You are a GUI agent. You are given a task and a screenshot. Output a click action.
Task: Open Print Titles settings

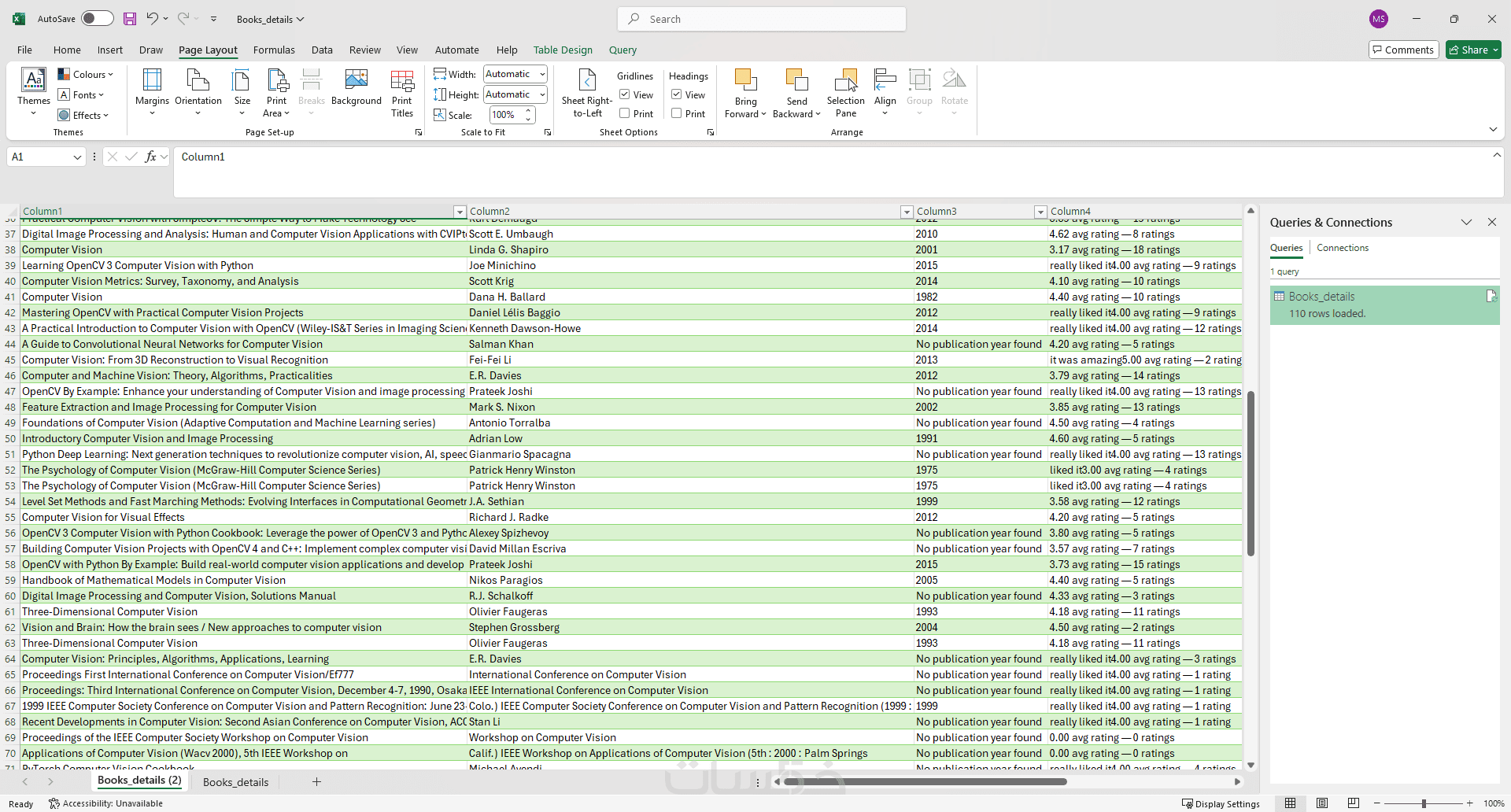pyautogui.click(x=402, y=92)
